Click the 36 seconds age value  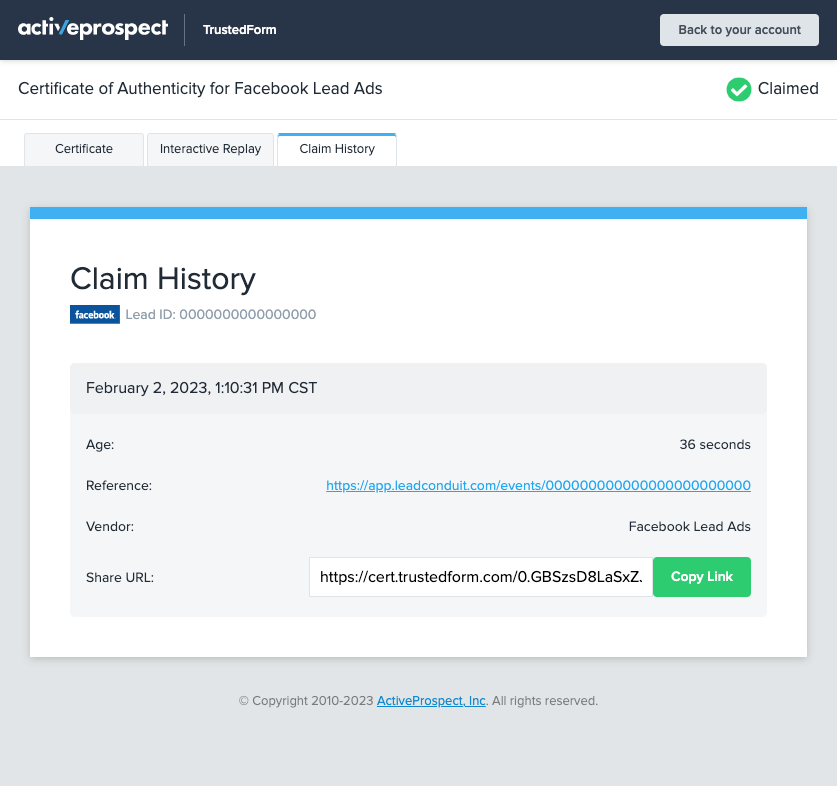click(714, 444)
